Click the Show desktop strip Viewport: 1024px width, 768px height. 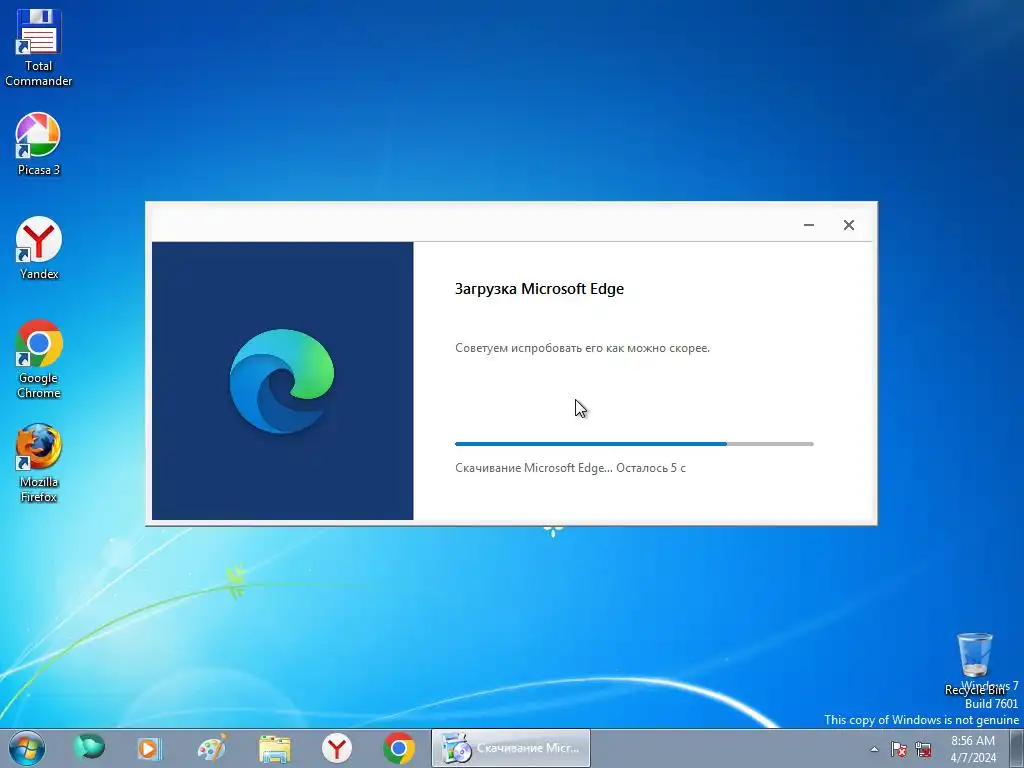click(x=1017, y=748)
